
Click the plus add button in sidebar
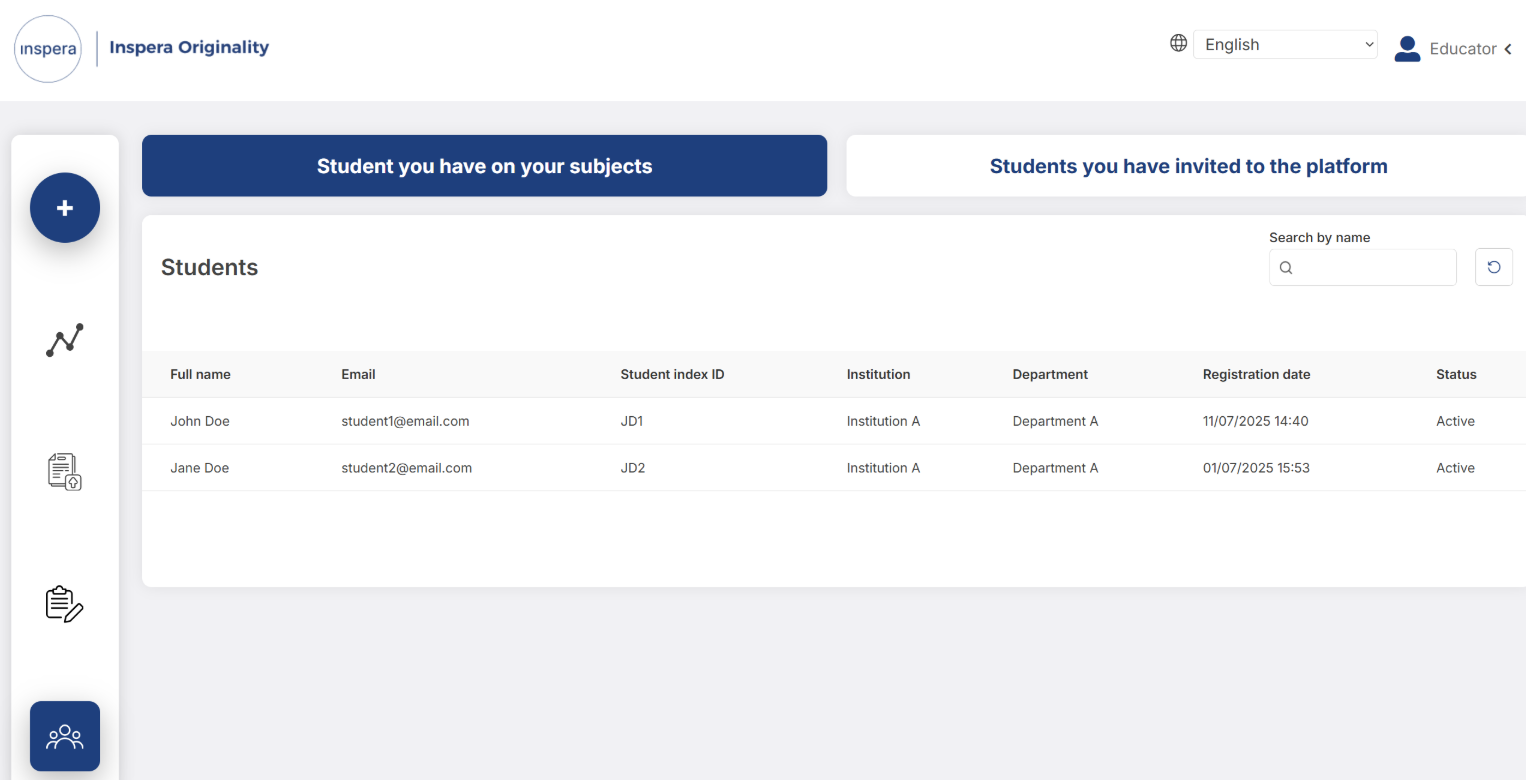[65, 208]
